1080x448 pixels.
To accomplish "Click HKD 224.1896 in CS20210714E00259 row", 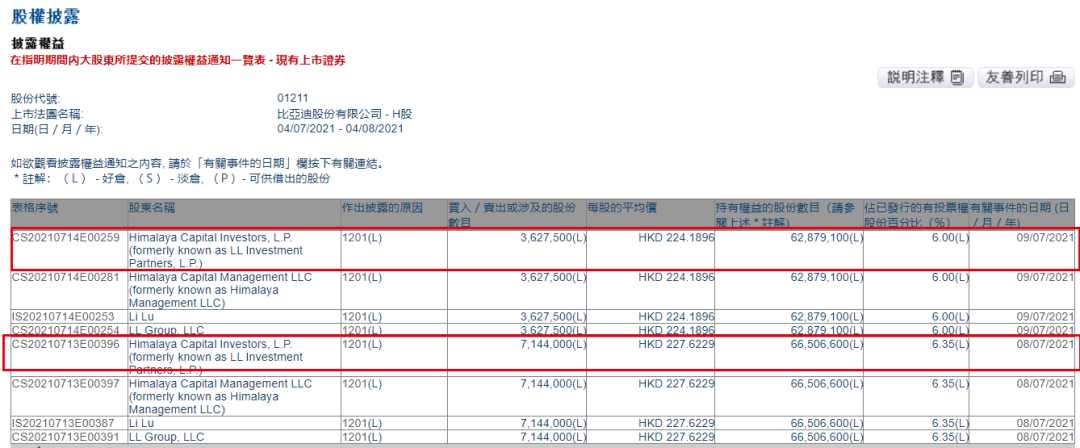I will pyautogui.click(x=676, y=237).
